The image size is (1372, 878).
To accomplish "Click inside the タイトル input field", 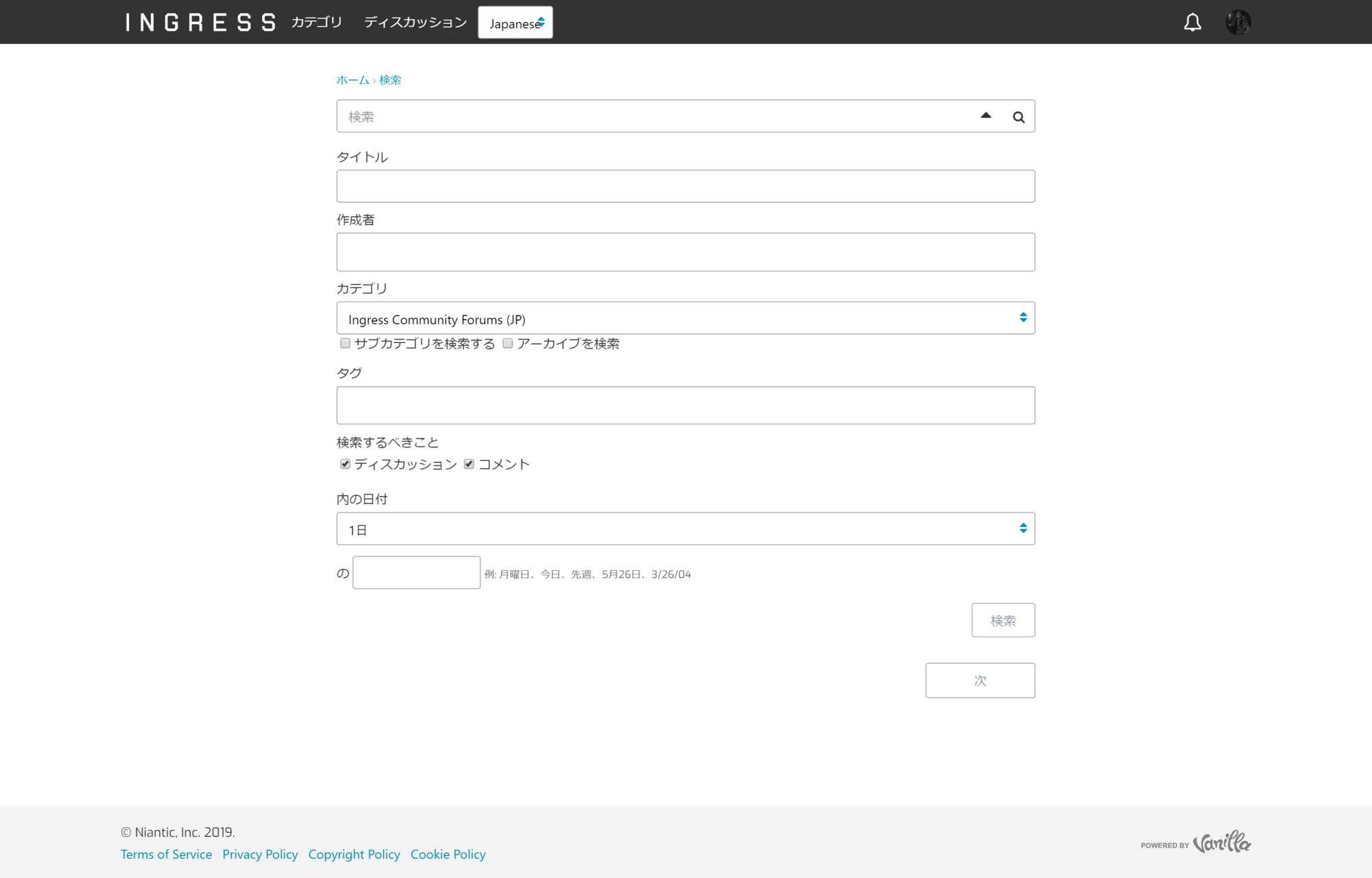I will (686, 186).
